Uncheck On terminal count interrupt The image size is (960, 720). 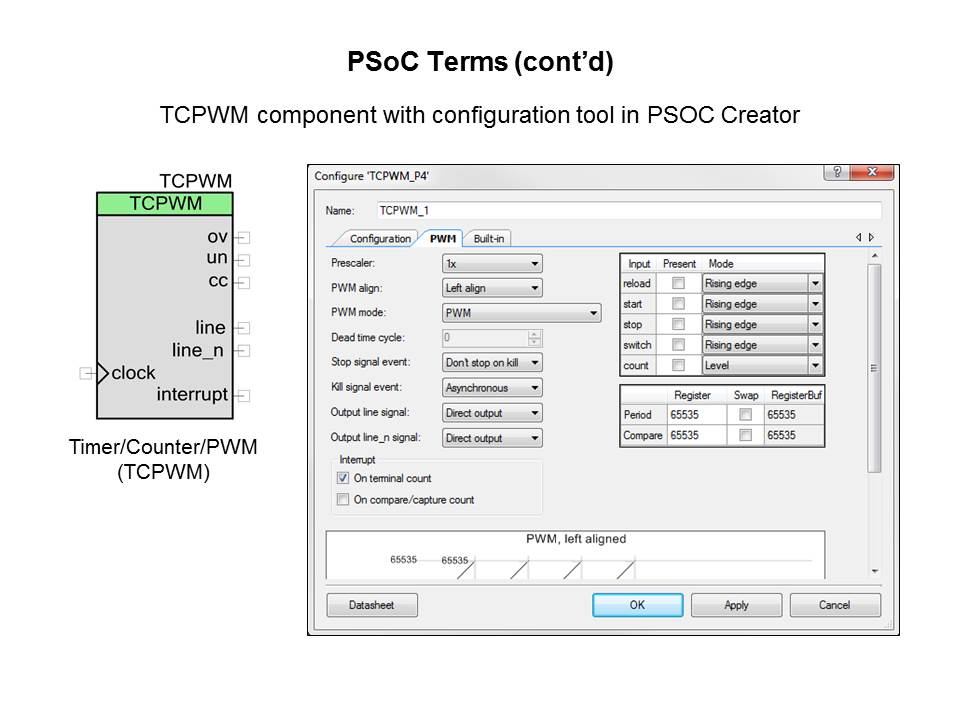(343, 479)
